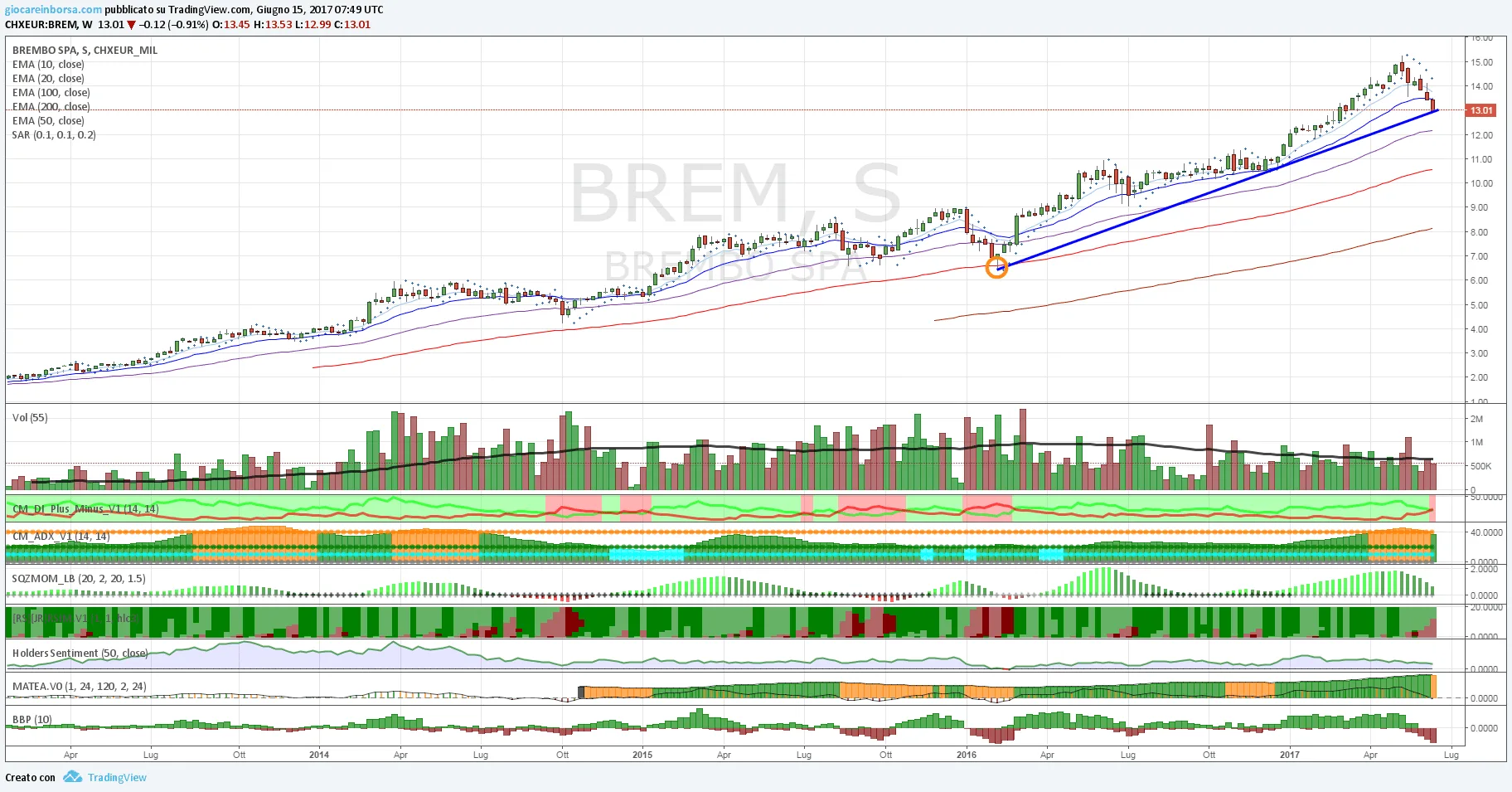
Task: Click the 7.00 level on the price axis
Action: (1479, 256)
